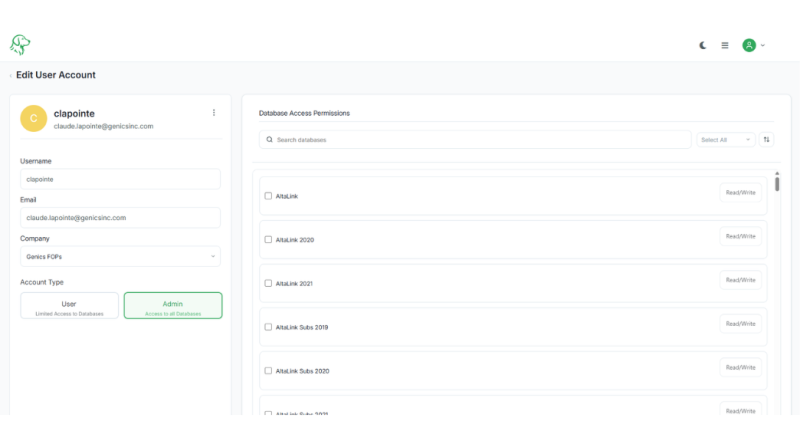Viewport: 800px width, 441px height.
Task: Focus the Email input field
Action: pyautogui.click(x=120, y=217)
